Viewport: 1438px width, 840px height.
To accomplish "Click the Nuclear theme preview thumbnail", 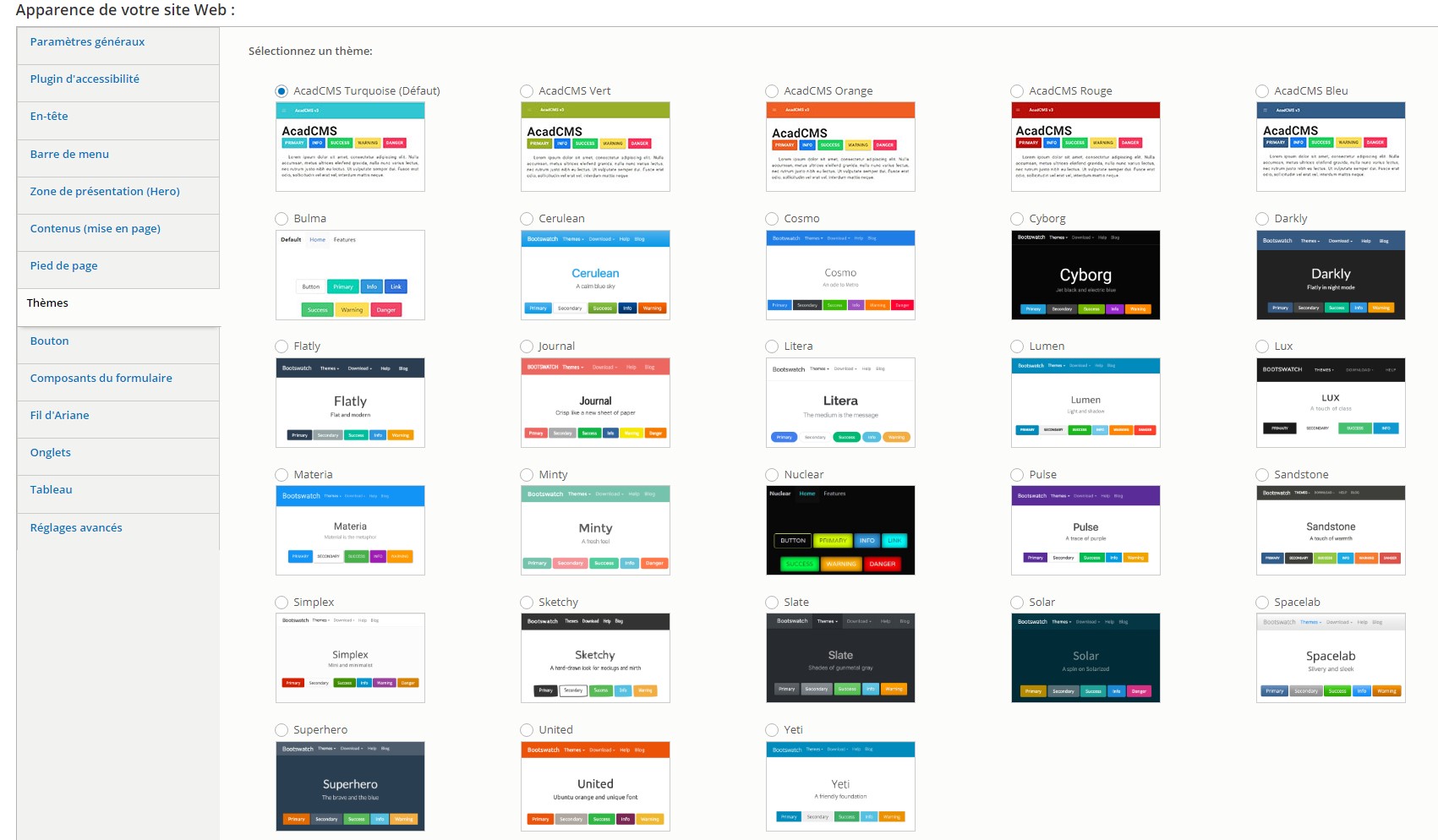I will click(x=840, y=530).
